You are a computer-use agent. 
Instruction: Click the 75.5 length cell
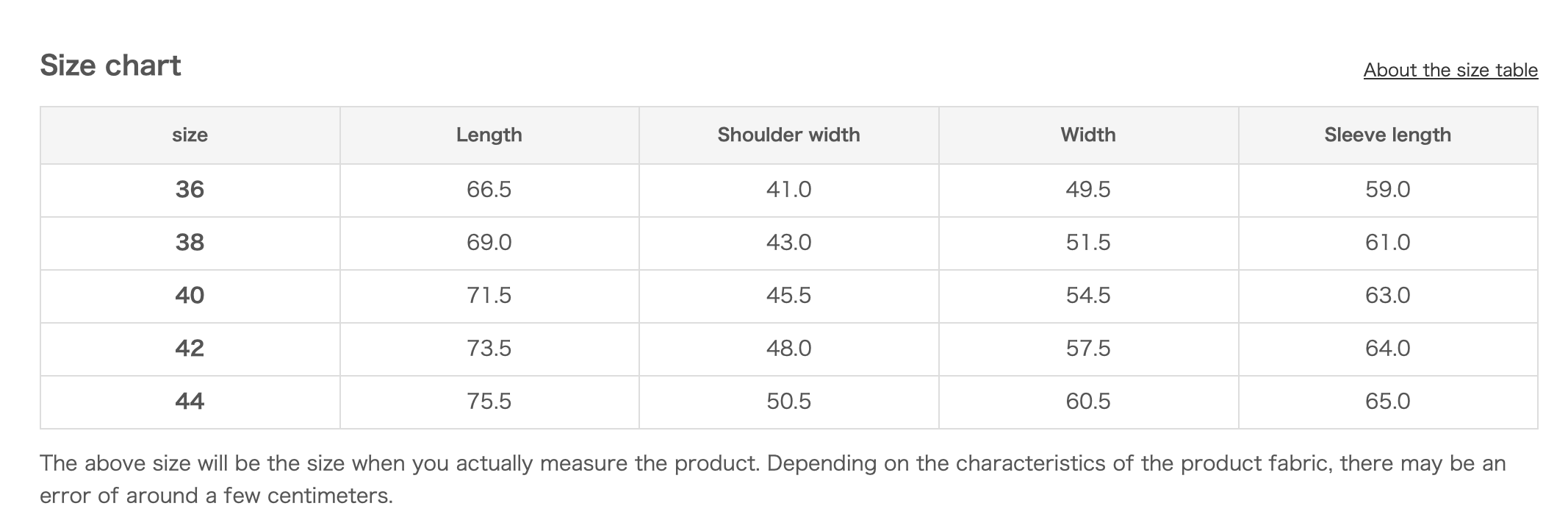[x=489, y=402]
